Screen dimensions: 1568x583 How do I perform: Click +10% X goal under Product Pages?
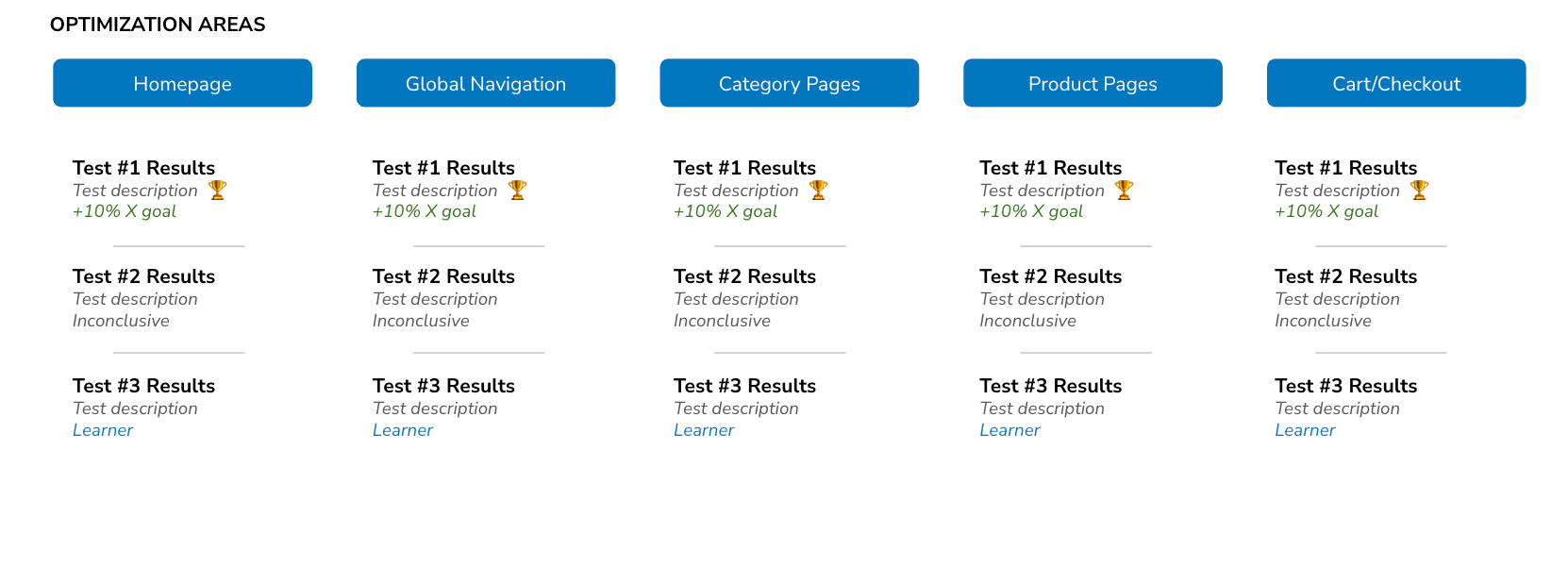click(x=1031, y=211)
